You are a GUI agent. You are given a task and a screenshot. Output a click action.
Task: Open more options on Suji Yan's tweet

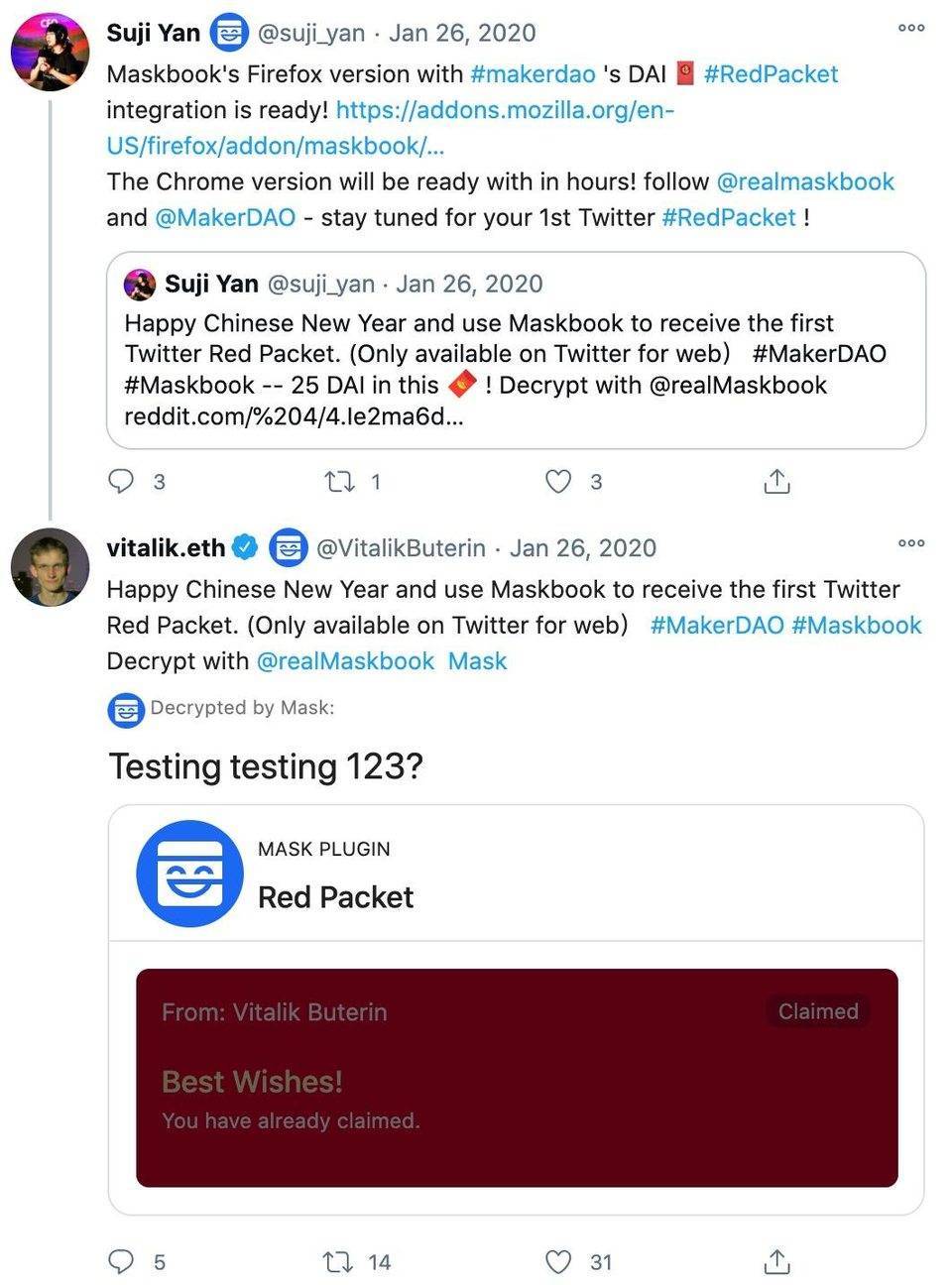[x=910, y=29]
